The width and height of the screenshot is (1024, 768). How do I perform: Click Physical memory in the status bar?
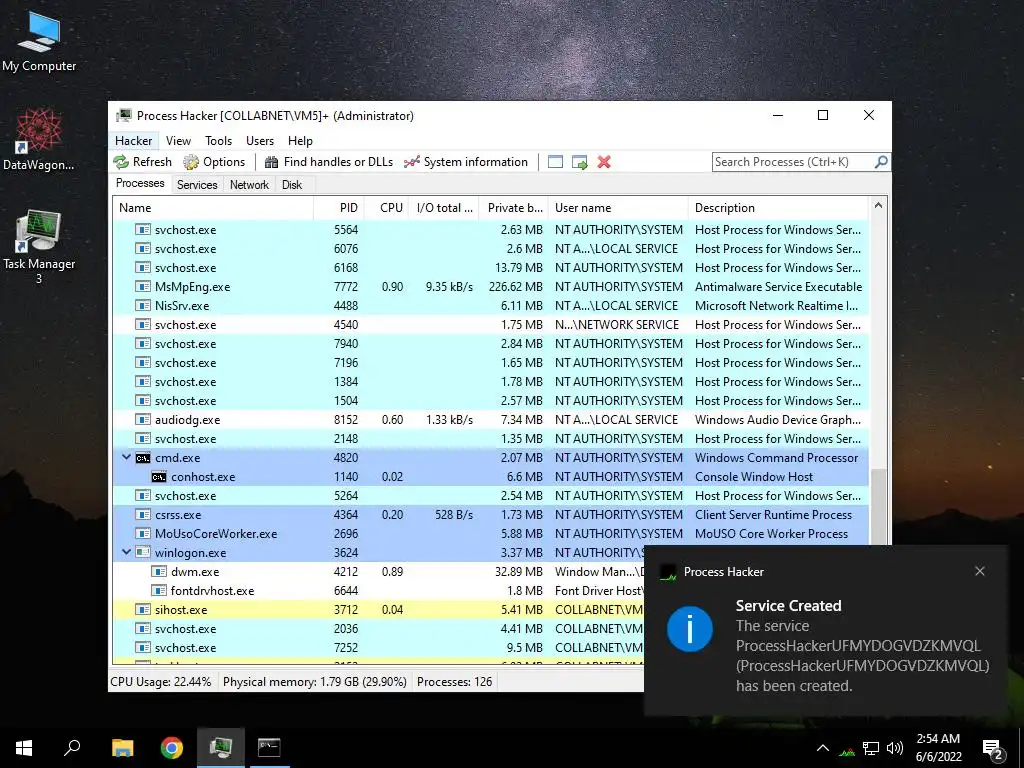click(x=315, y=682)
